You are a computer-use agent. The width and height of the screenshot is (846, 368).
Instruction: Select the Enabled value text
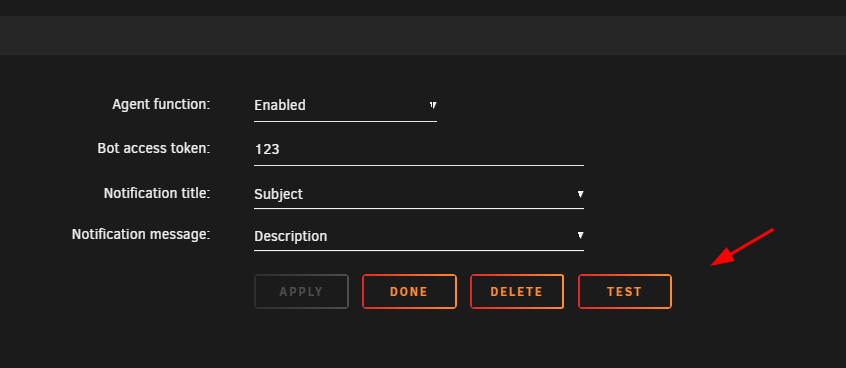pyautogui.click(x=279, y=105)
